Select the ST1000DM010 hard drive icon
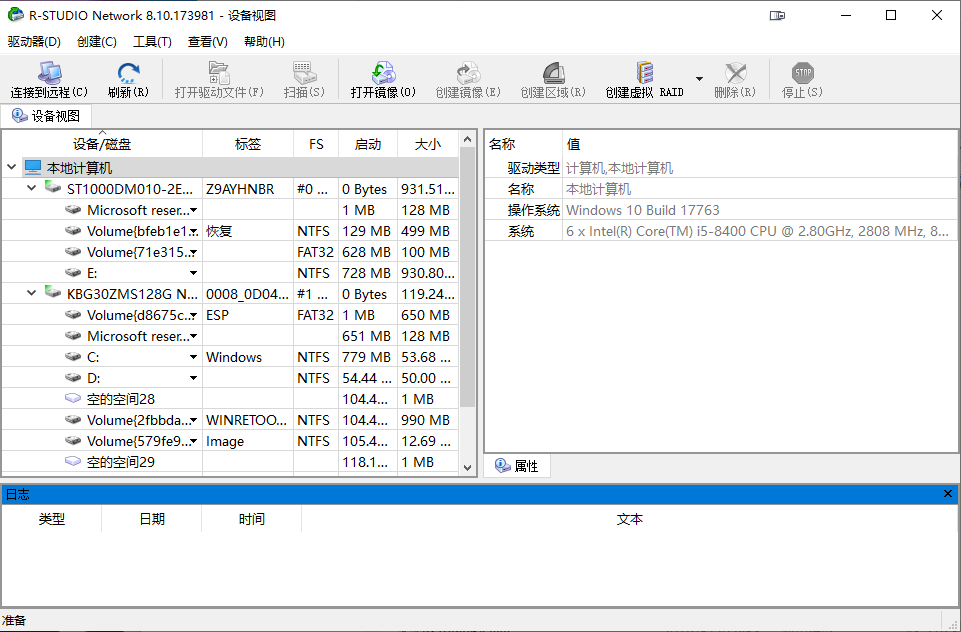This screenshot has height=632, width=961. (x=53, y=188)
